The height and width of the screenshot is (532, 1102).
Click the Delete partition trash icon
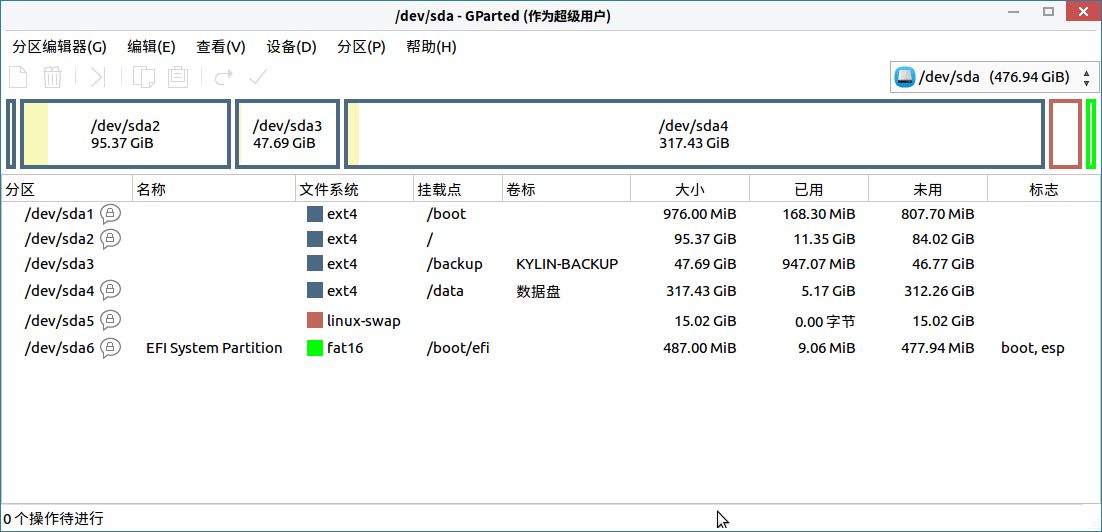[53, 77]
